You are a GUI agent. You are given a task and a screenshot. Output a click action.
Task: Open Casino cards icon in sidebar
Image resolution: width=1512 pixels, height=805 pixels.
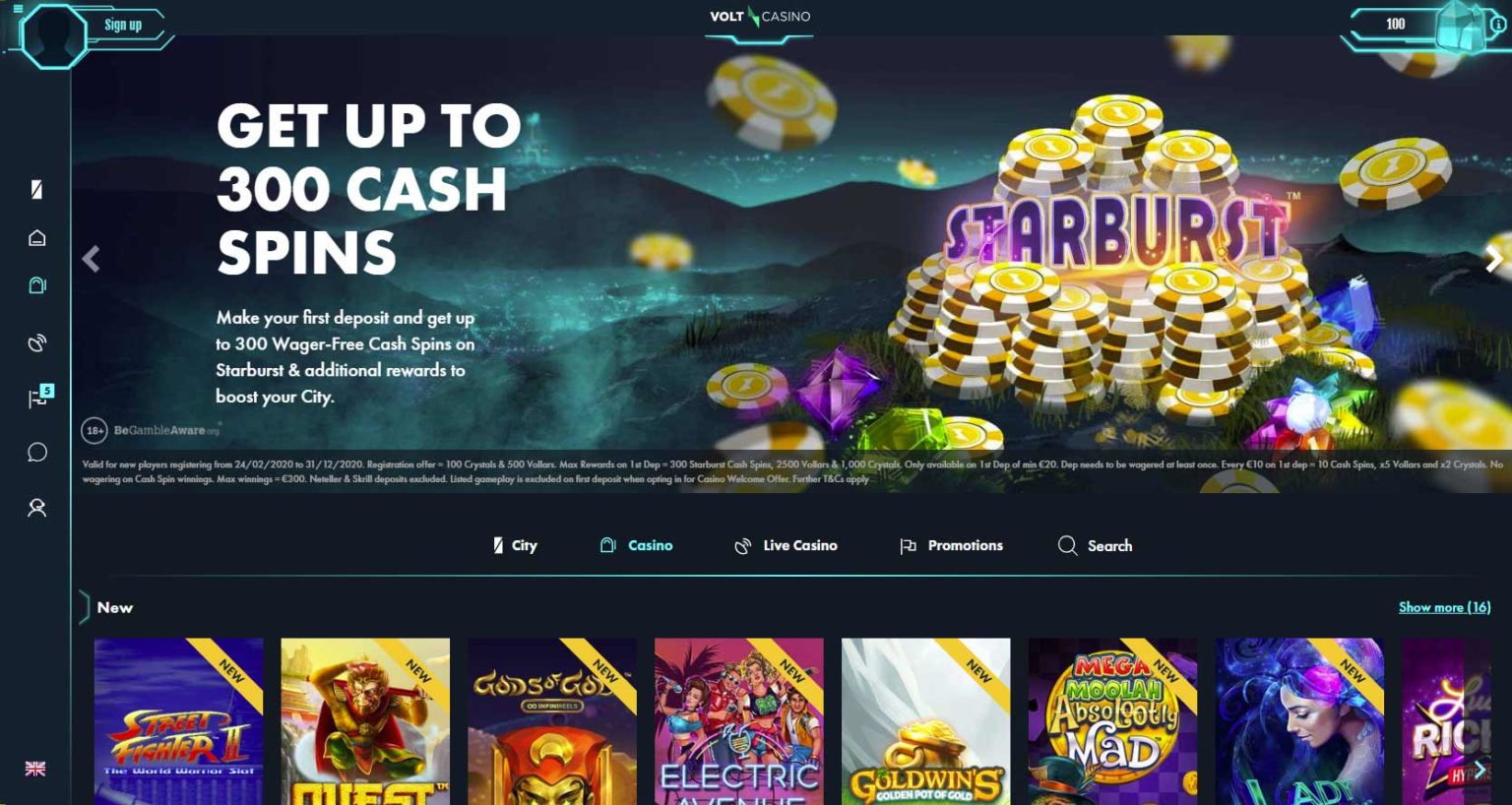(x=36, y=285)
